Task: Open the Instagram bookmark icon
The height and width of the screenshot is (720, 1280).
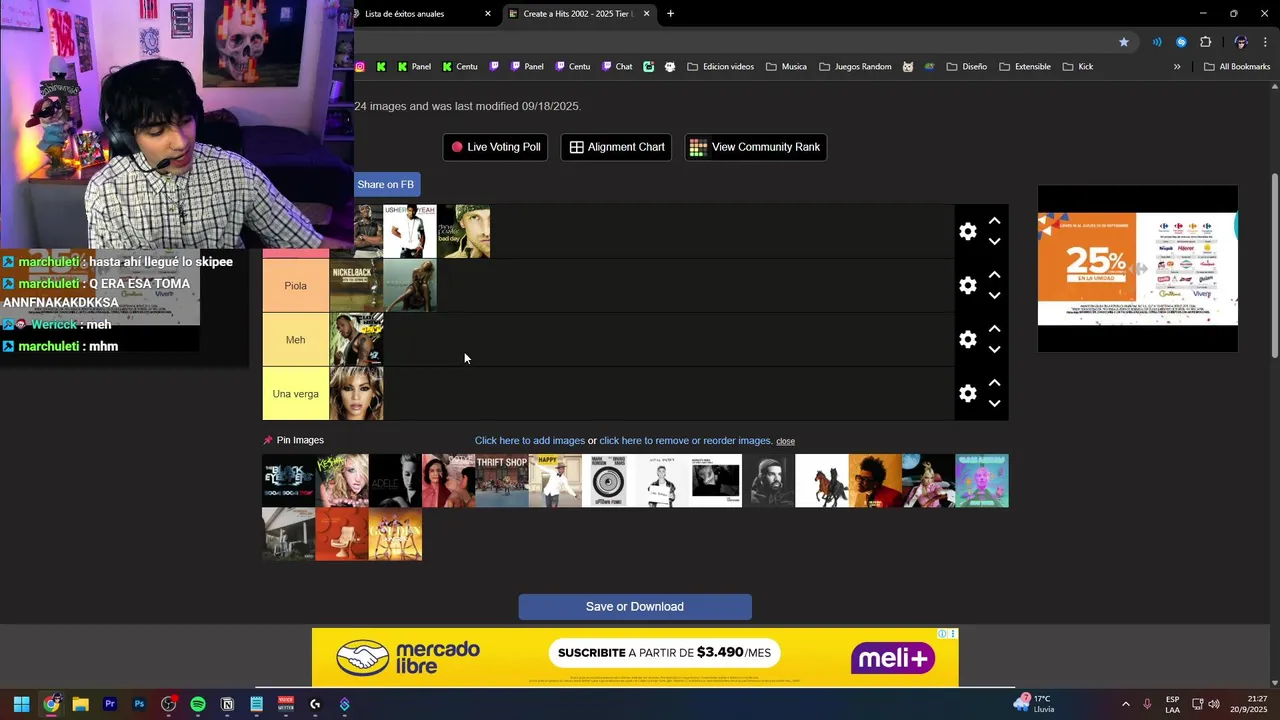Action: 360,67
